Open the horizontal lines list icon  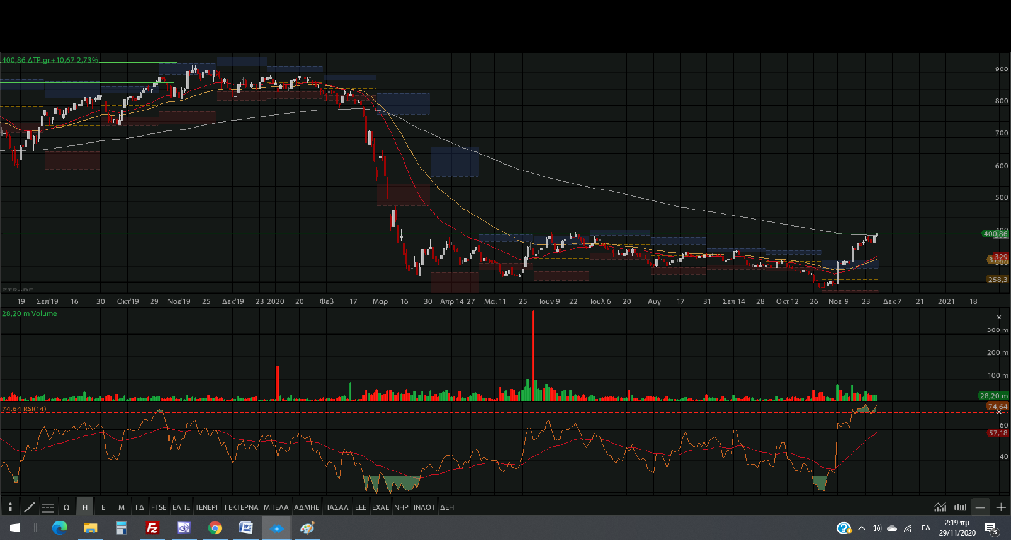[47, 507]
